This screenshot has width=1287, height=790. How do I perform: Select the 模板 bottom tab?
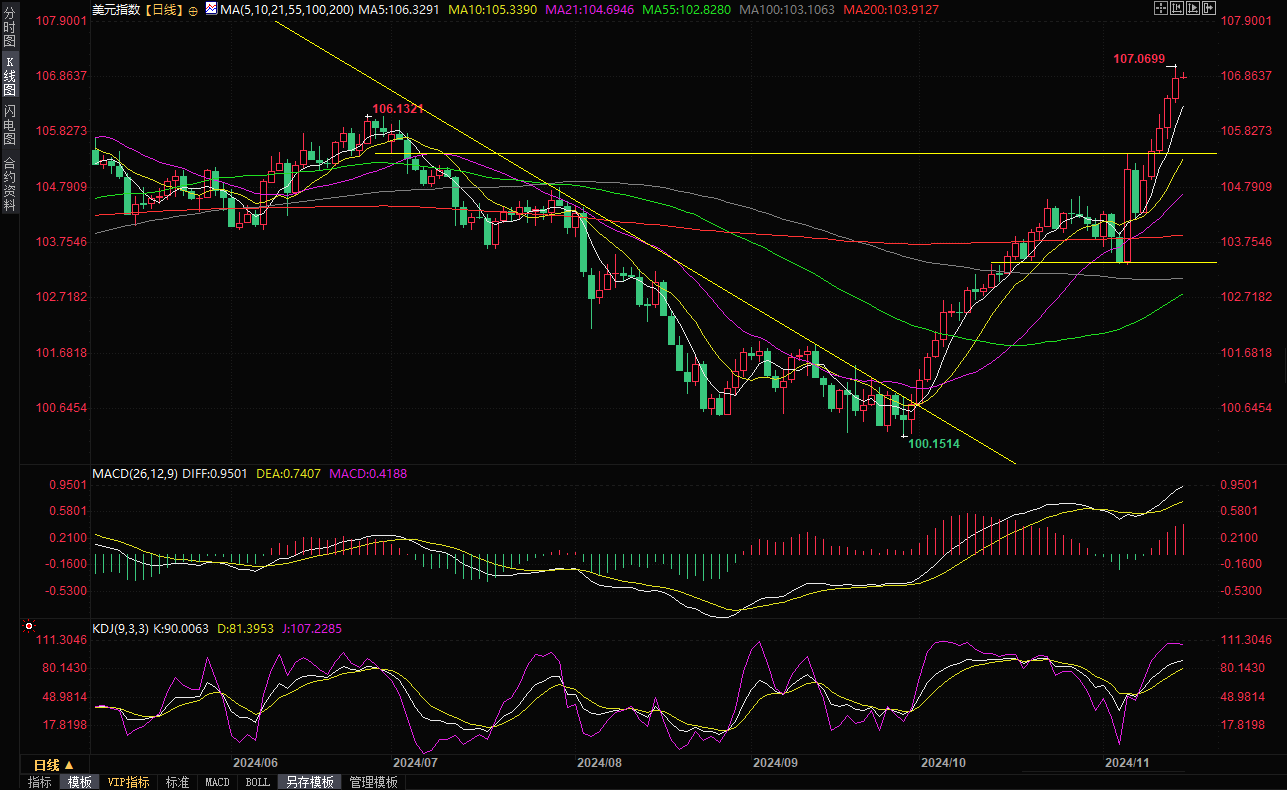click(x=80, y=782)
